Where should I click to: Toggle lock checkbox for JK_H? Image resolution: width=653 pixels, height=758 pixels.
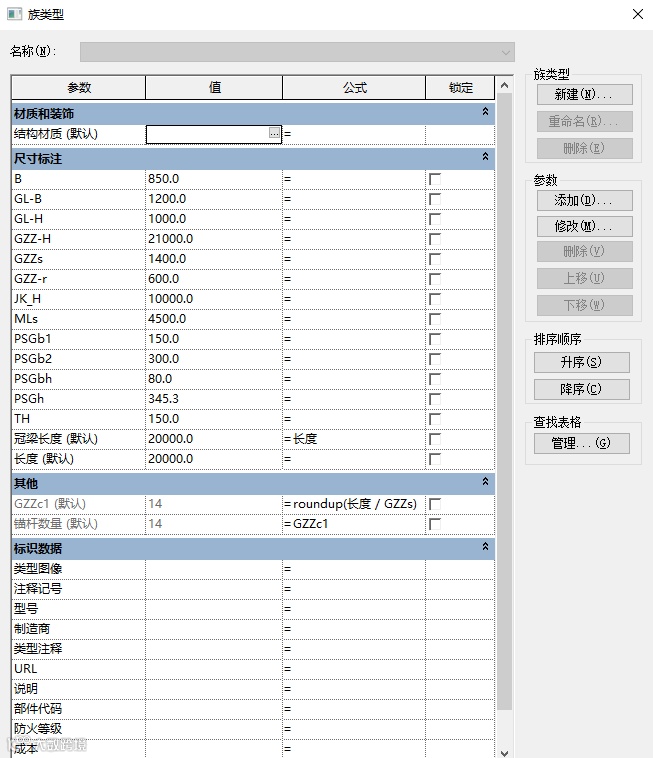(435, 299)
